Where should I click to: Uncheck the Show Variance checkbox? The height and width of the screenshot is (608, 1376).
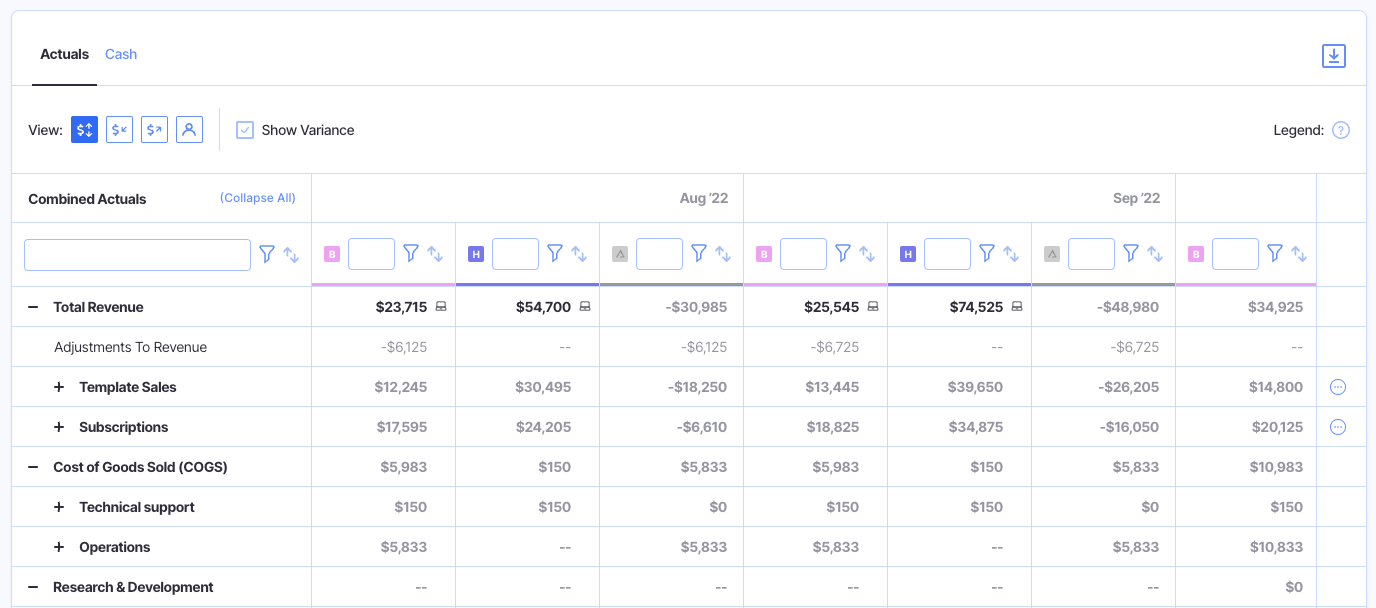pyautogui.click(x=245, y=130)
